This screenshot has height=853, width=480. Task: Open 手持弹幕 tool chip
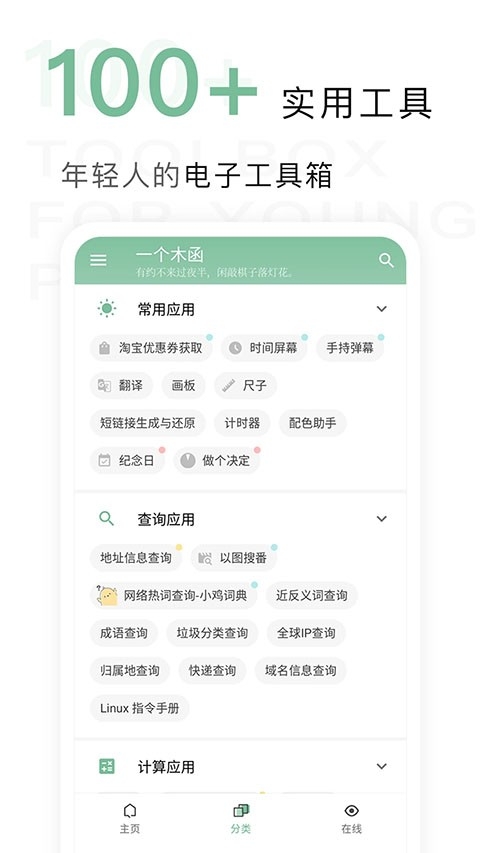(350, 348)
